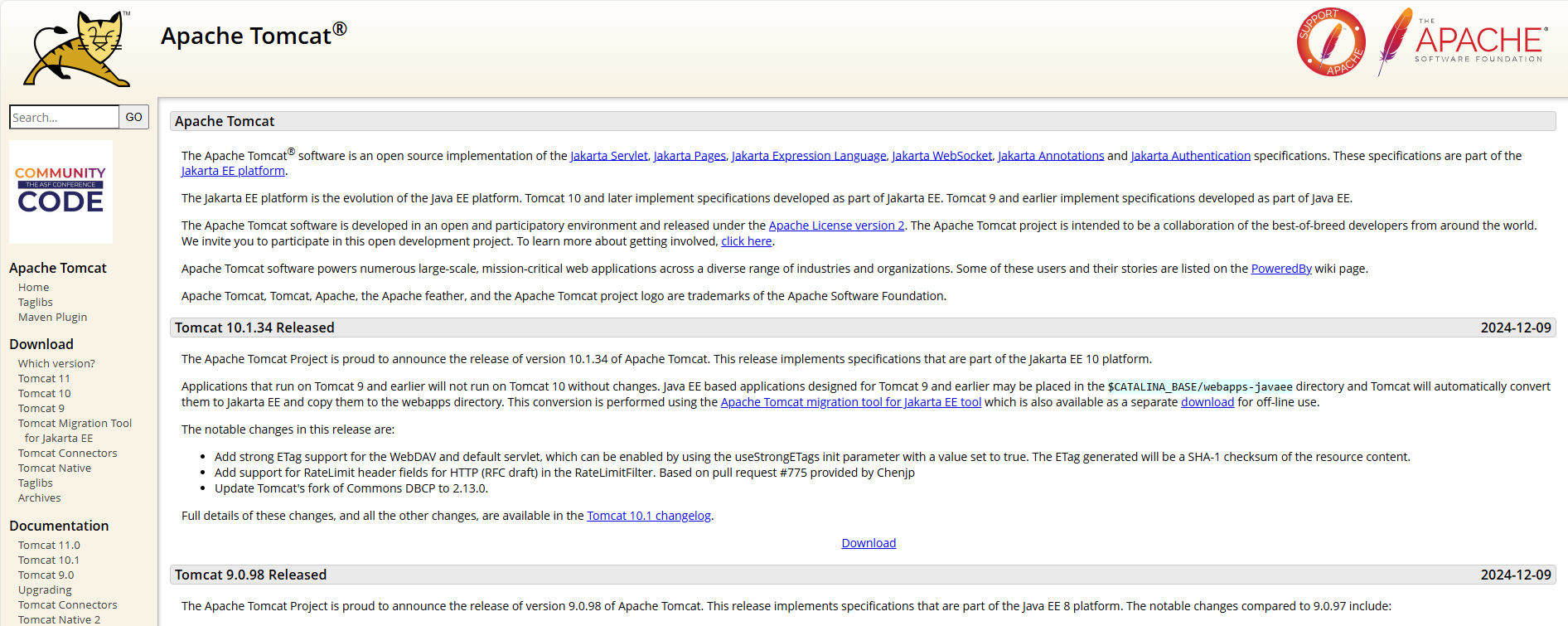Screen dimensions: 1568x626
Task: Open Taglibs under Apache Tomcat section
Action: coord(36,302)
